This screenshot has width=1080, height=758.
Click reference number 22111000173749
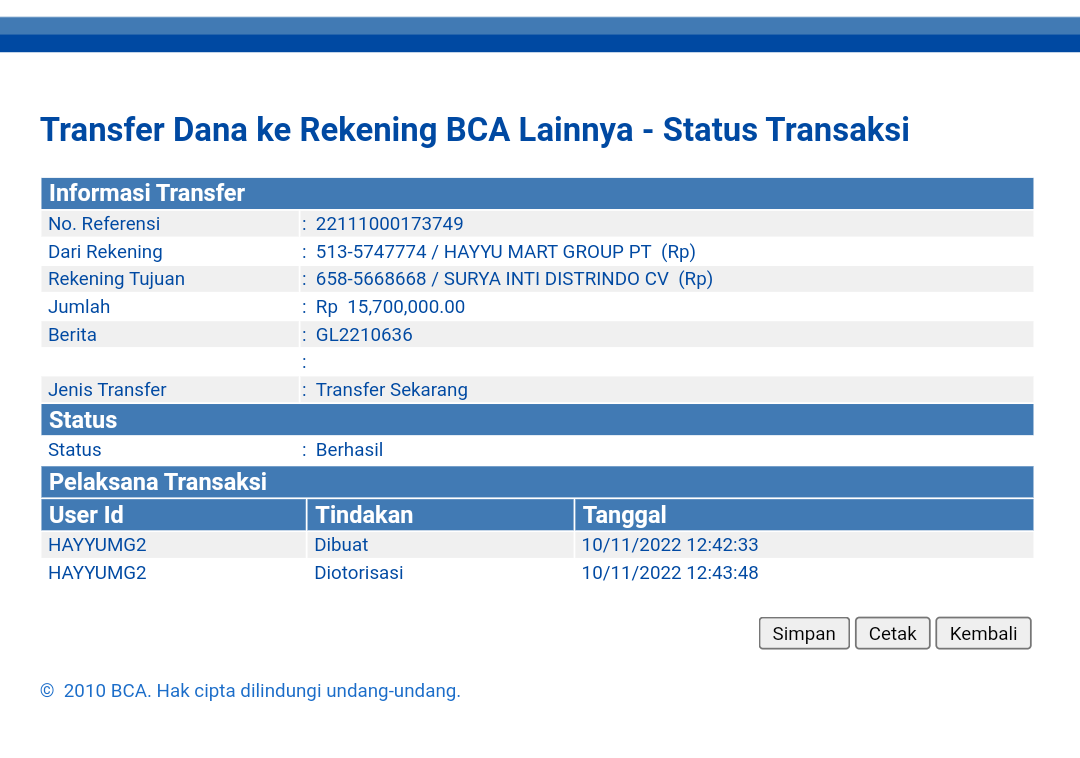click(x=389, y=224)
